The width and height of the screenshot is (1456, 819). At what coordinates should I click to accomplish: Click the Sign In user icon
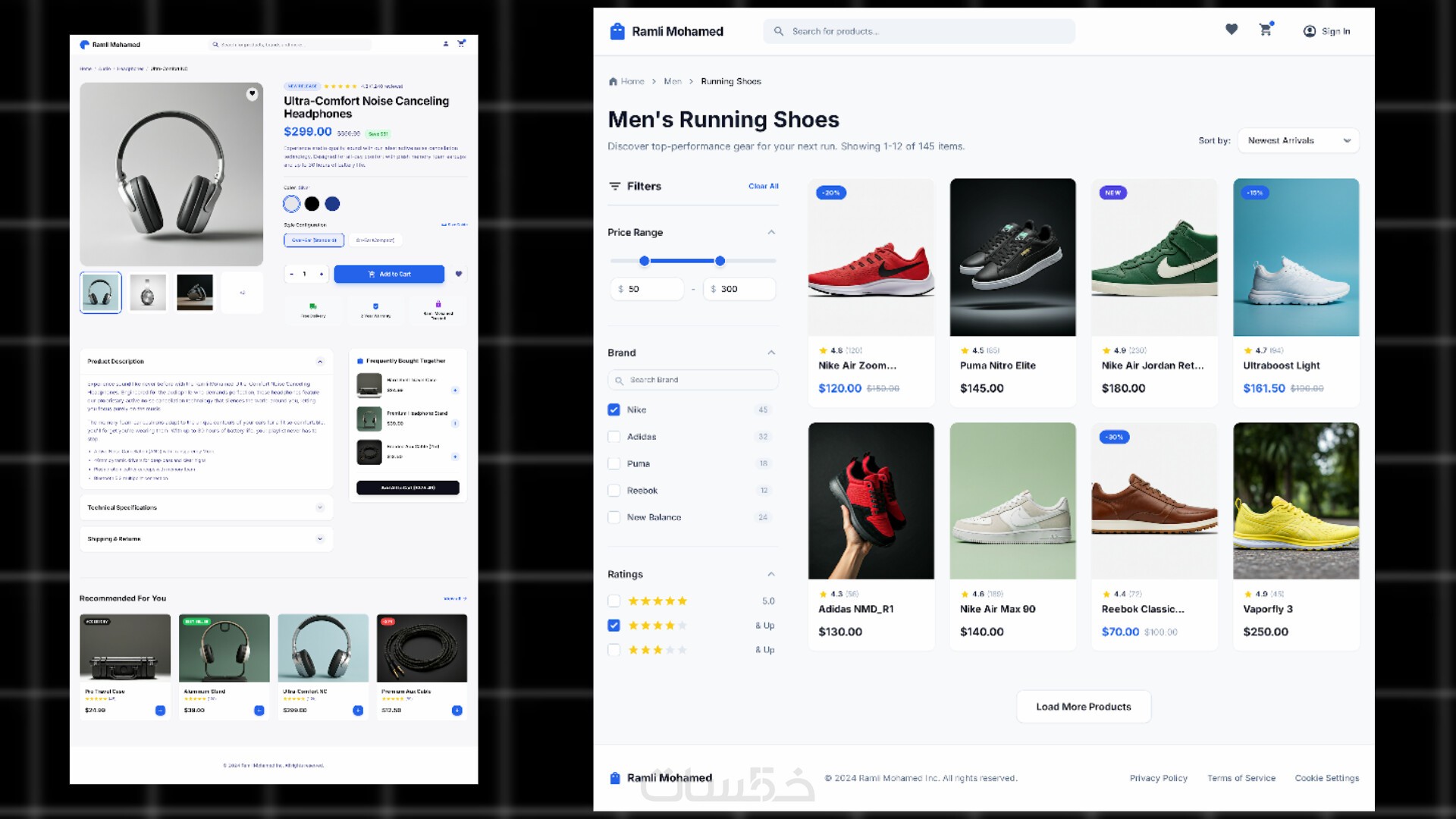(1310, 31)
